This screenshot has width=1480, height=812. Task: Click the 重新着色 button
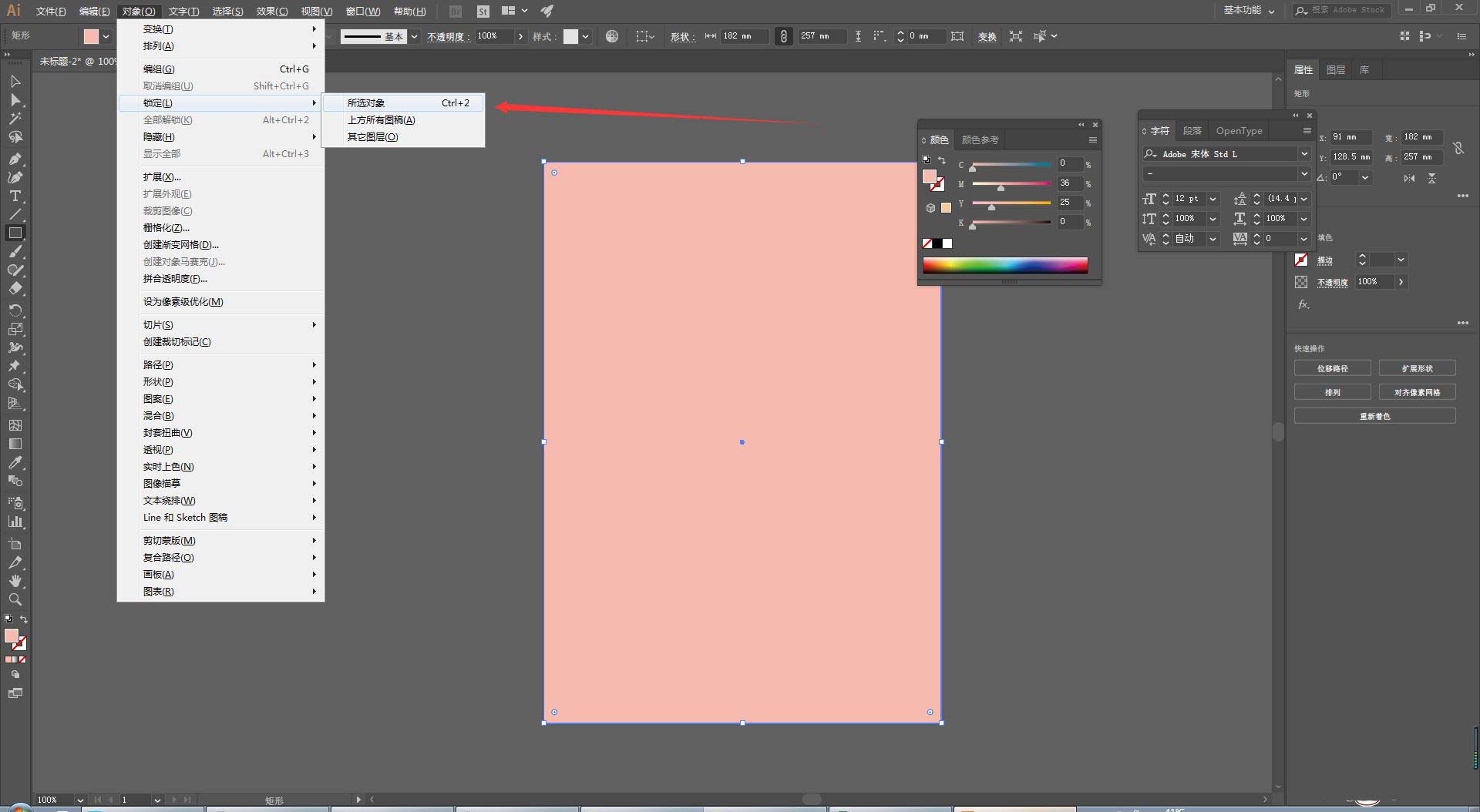1374,416
